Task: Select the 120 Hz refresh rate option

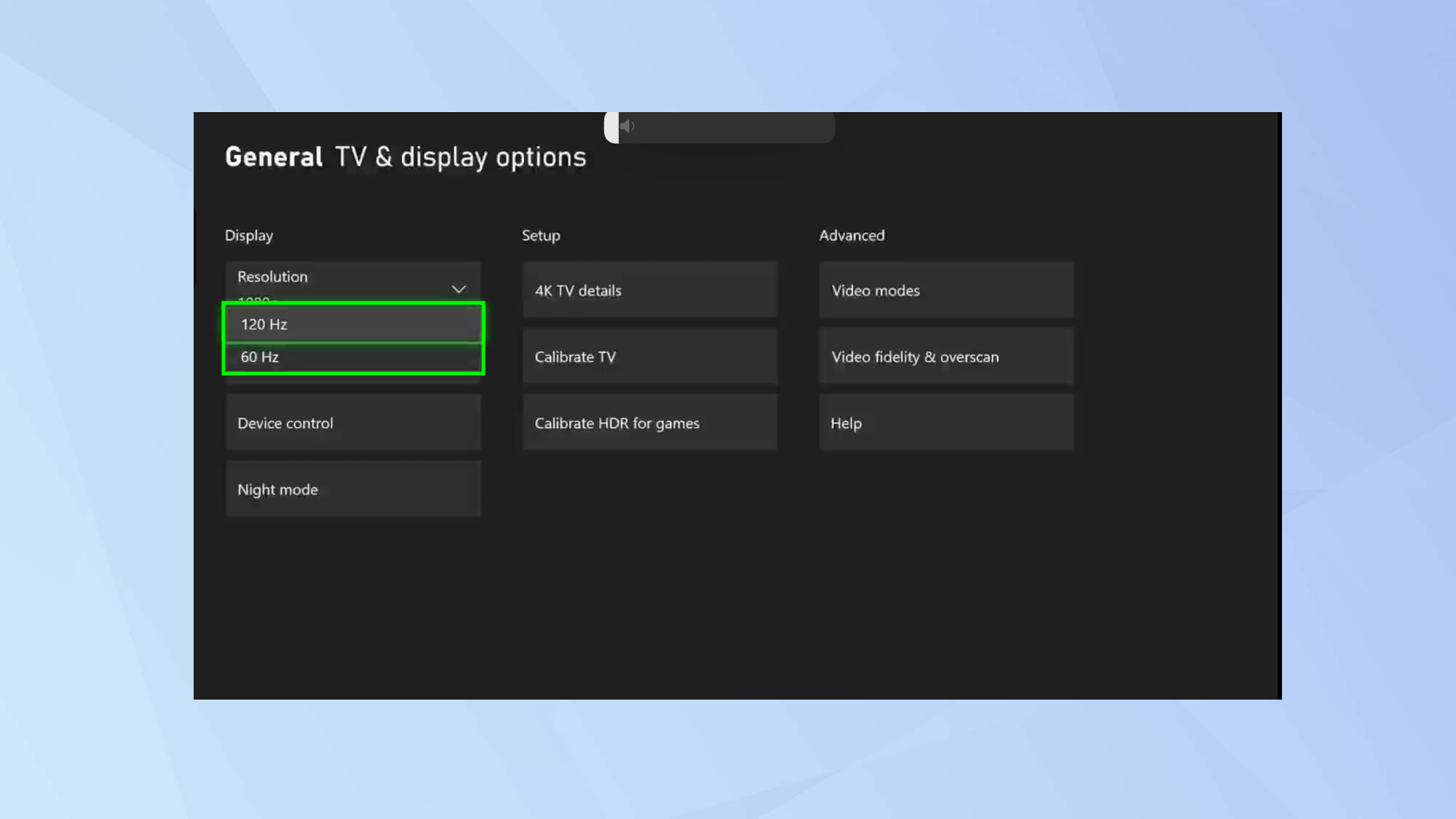Action: [353, 325]
